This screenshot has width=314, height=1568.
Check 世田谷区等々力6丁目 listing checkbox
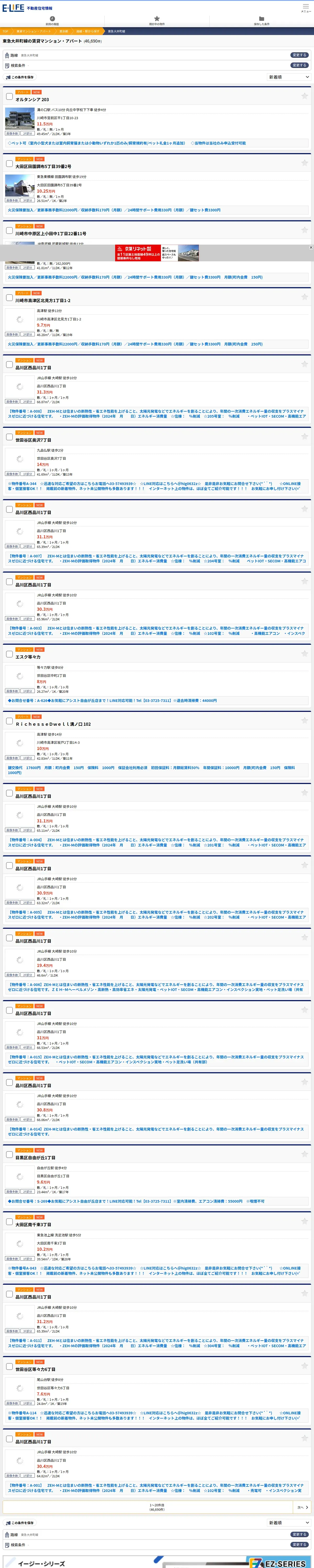click(9, 1367)
